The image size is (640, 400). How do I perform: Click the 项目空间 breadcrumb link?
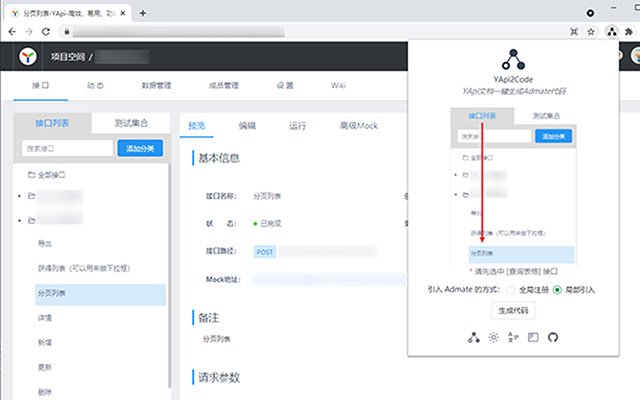[x=67, y=57]
